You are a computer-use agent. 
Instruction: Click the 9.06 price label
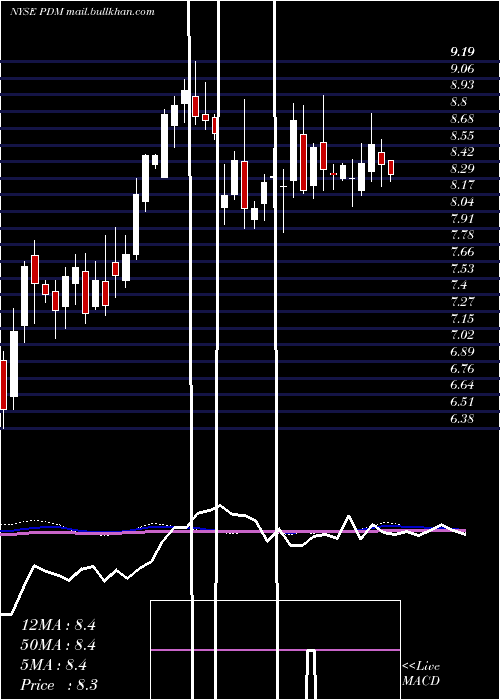(462, 69)
